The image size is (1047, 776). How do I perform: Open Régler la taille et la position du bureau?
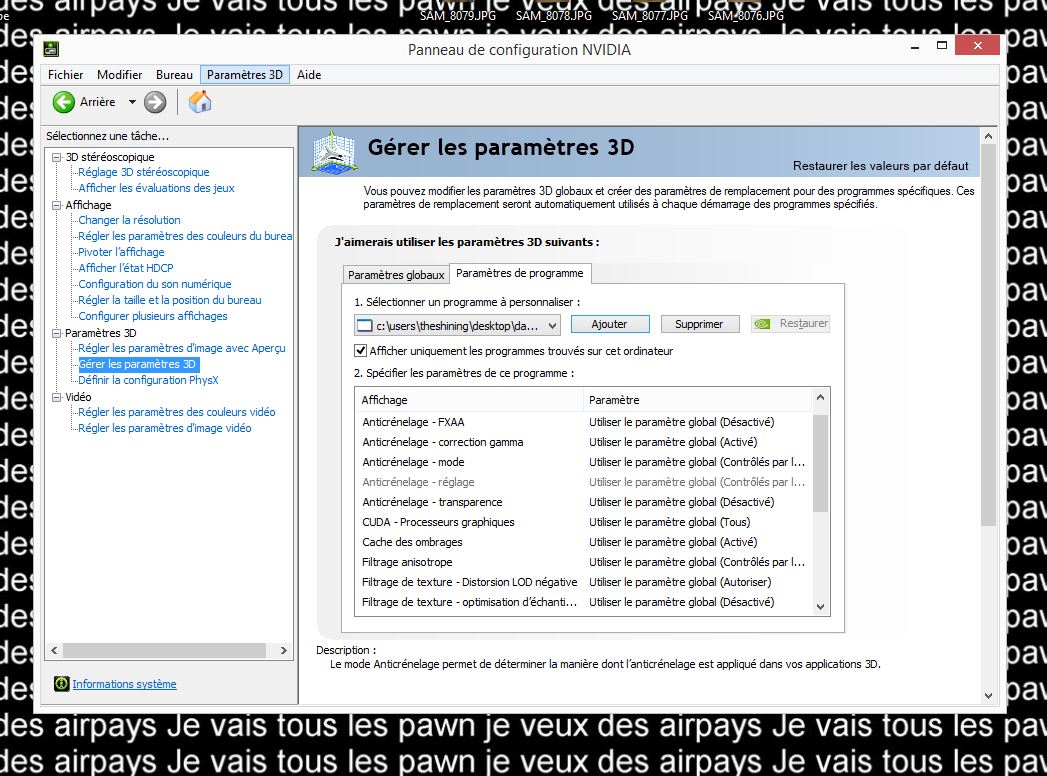click(170, 301)
